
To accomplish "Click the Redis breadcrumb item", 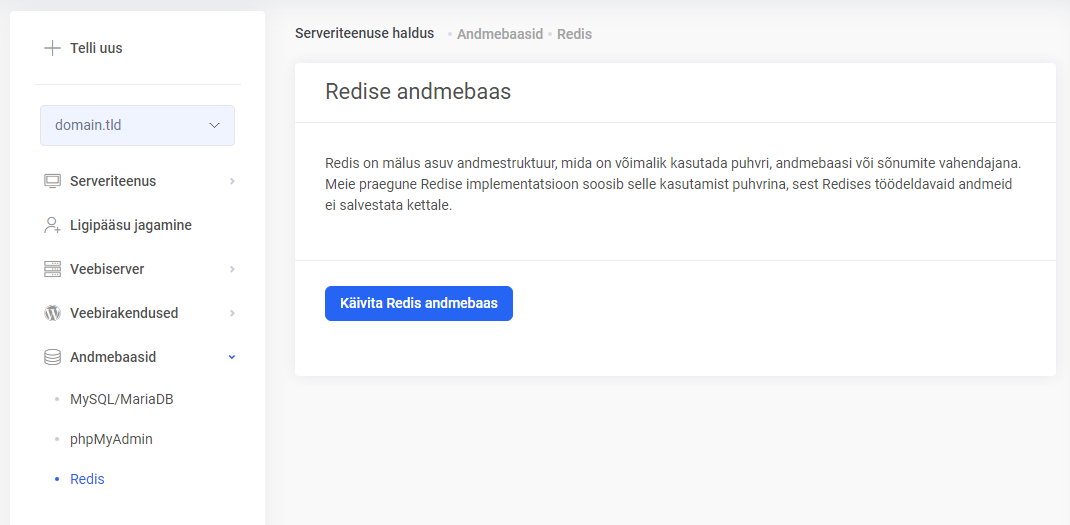I will pos(574,34).
